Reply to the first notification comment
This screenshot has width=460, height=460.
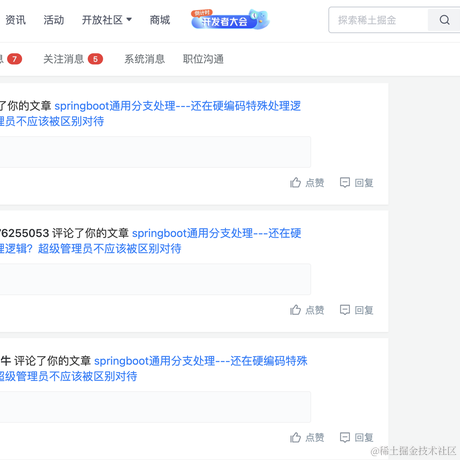356,183
